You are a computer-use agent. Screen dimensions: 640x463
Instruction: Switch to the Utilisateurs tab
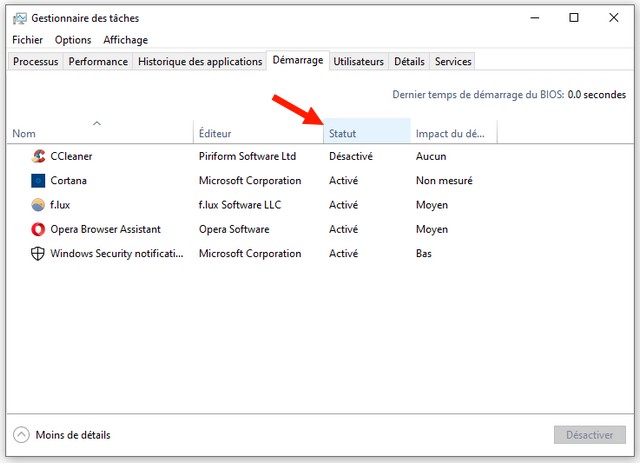(x=358, y=62)
